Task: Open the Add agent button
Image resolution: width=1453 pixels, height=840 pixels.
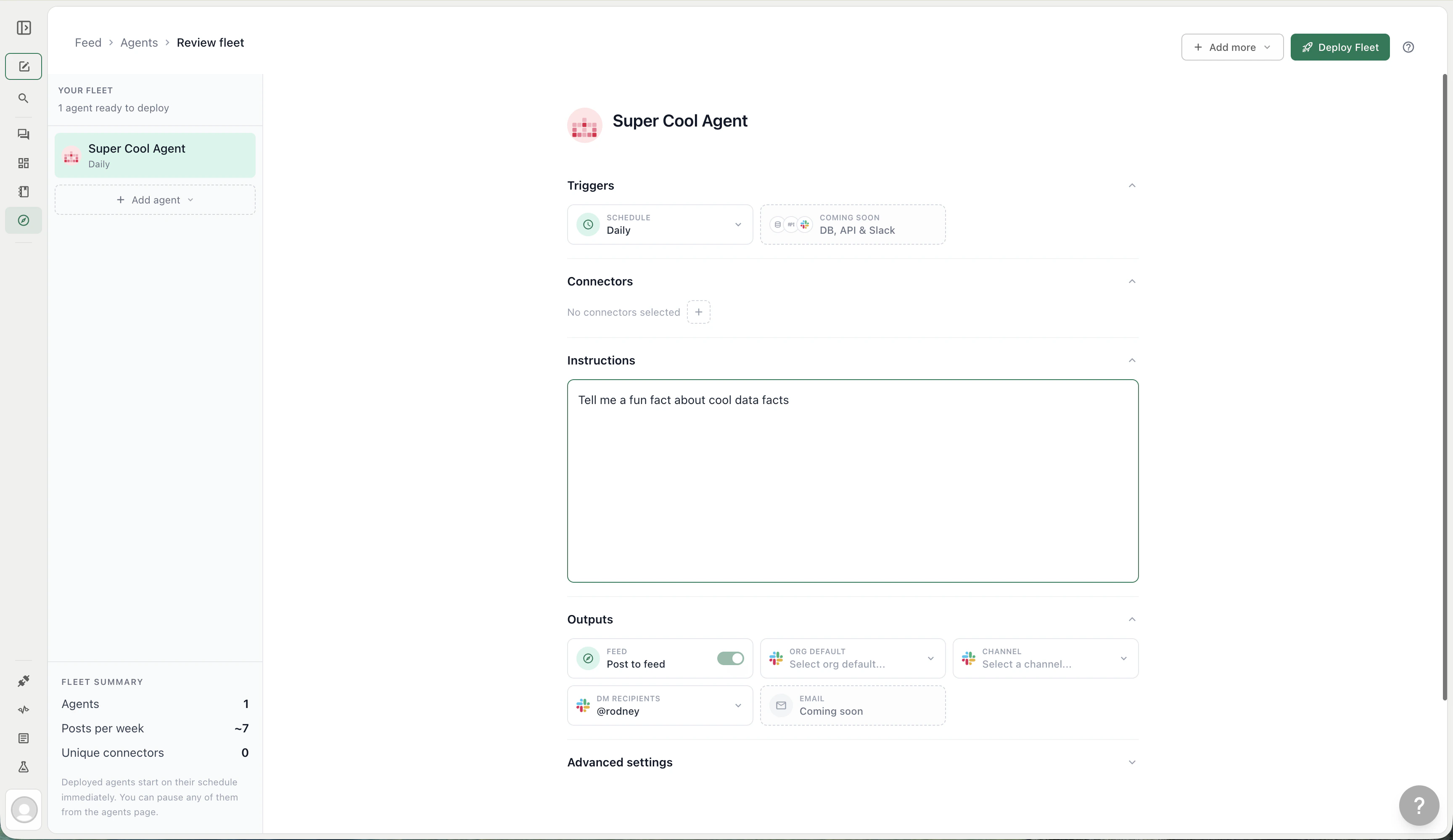Action: tap(155, 199)
